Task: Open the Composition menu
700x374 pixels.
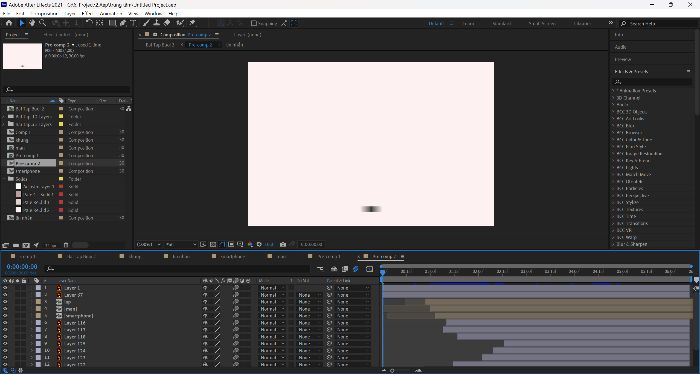Action: tap(44, 14)
